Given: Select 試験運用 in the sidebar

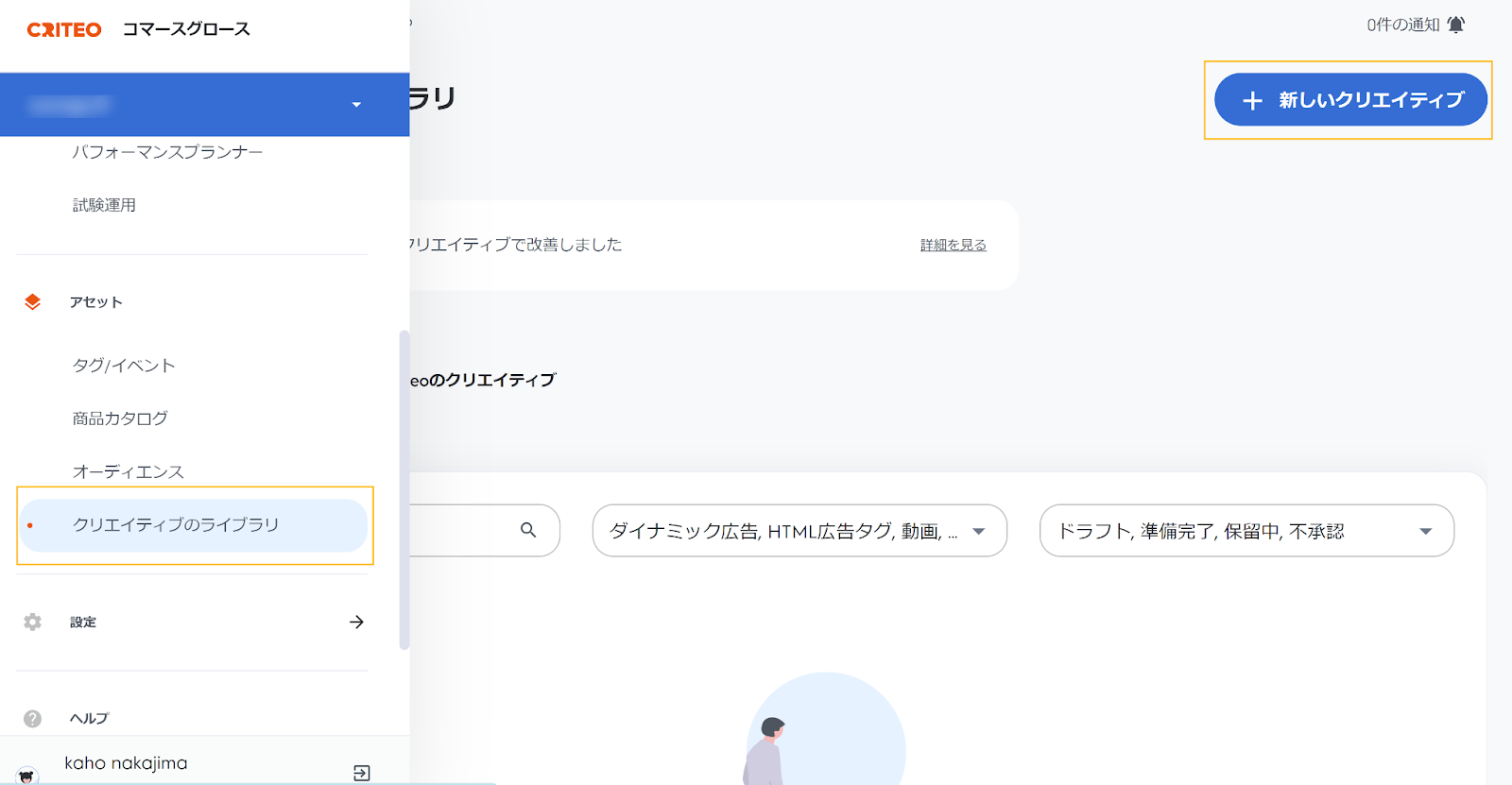Looking at the screenshot, I should [104, 205].
